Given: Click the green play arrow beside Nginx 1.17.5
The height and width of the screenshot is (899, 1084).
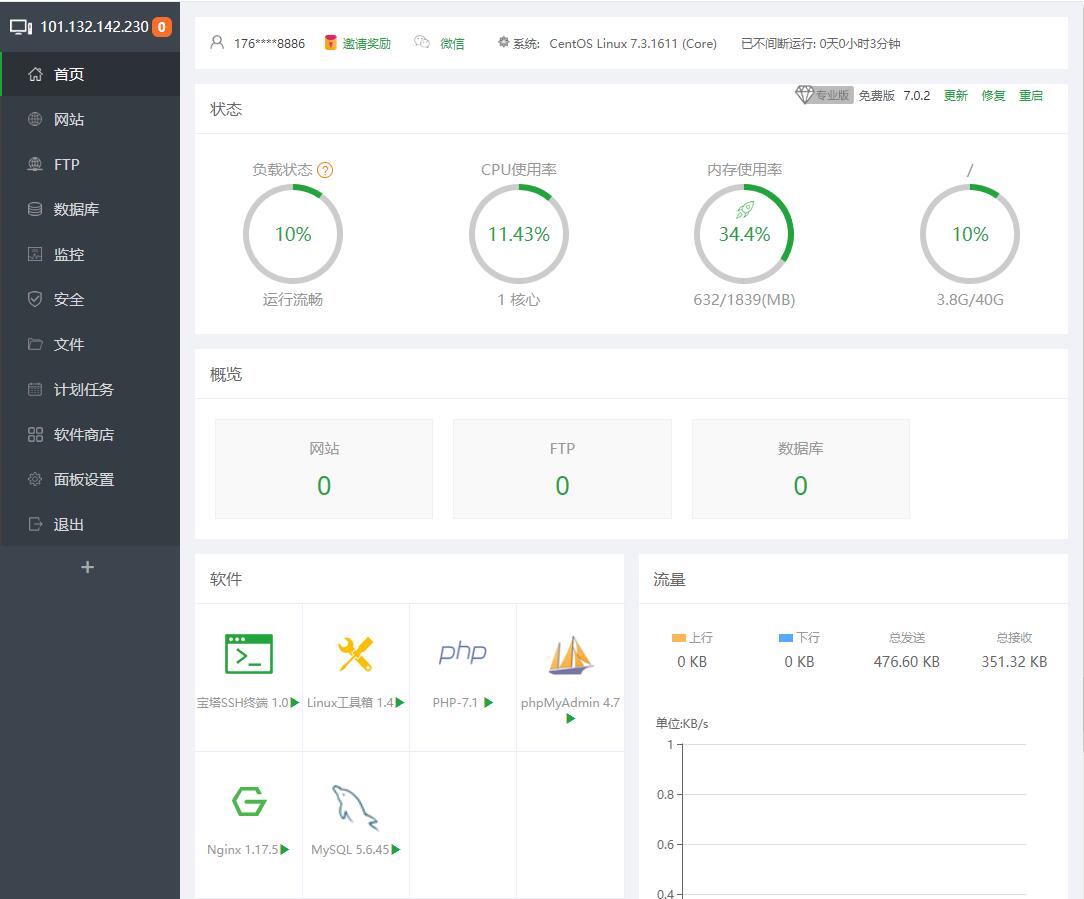Looking at the screenshot, I should (285, 849).
